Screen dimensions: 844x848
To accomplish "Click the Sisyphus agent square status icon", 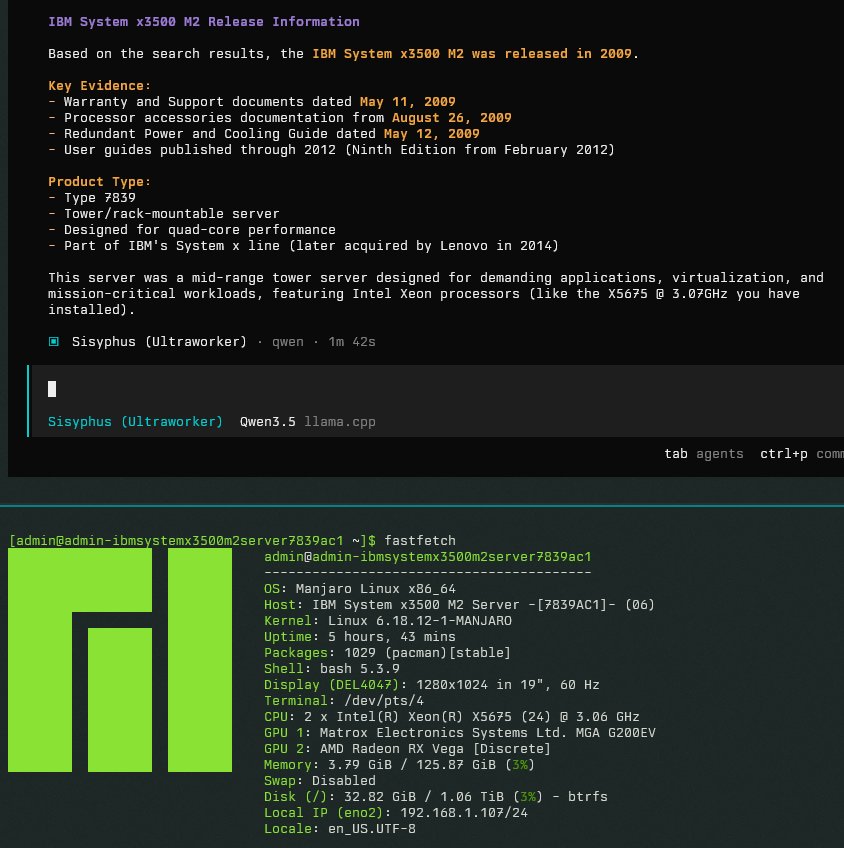I will coord(54,341).
